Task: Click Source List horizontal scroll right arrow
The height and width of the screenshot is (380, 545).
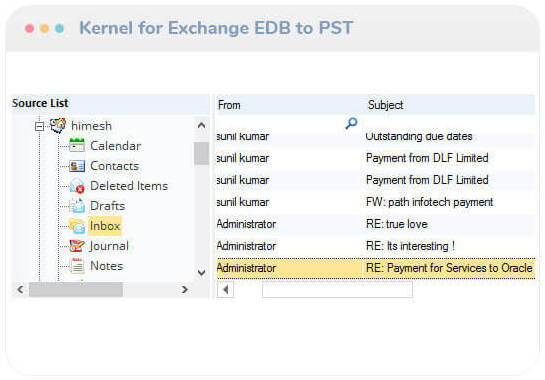Action: tap(185, 289)
